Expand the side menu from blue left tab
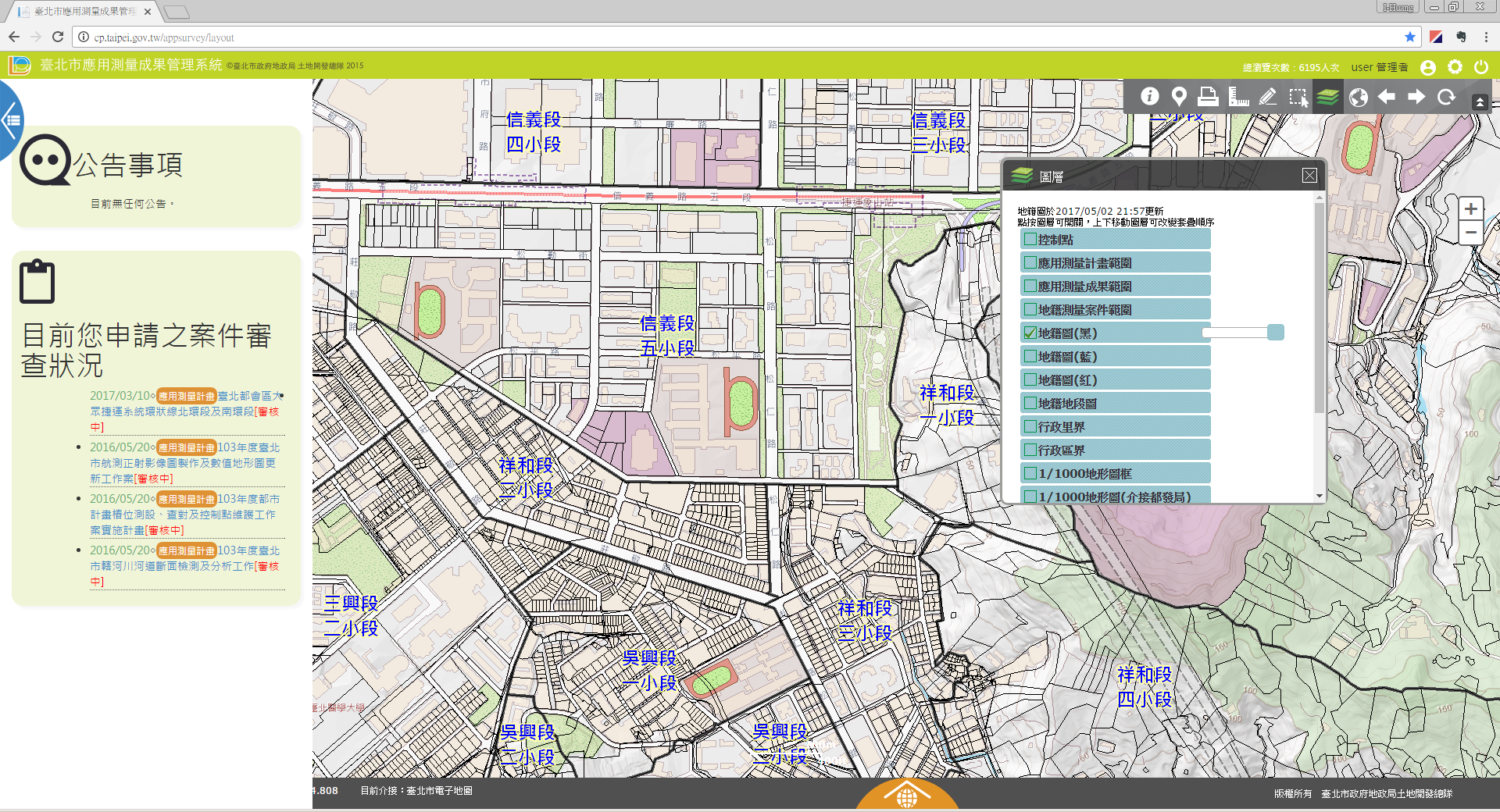This screenshot has height=812, width=1500. (x=11, y=120)
